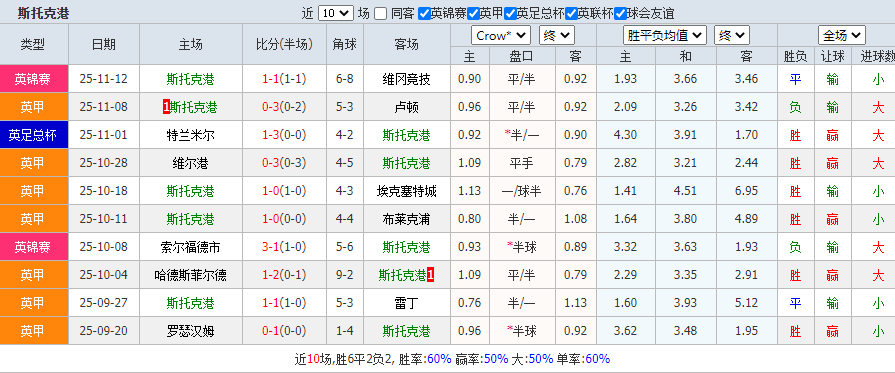Click the 让球 column header

coord(832,56)
